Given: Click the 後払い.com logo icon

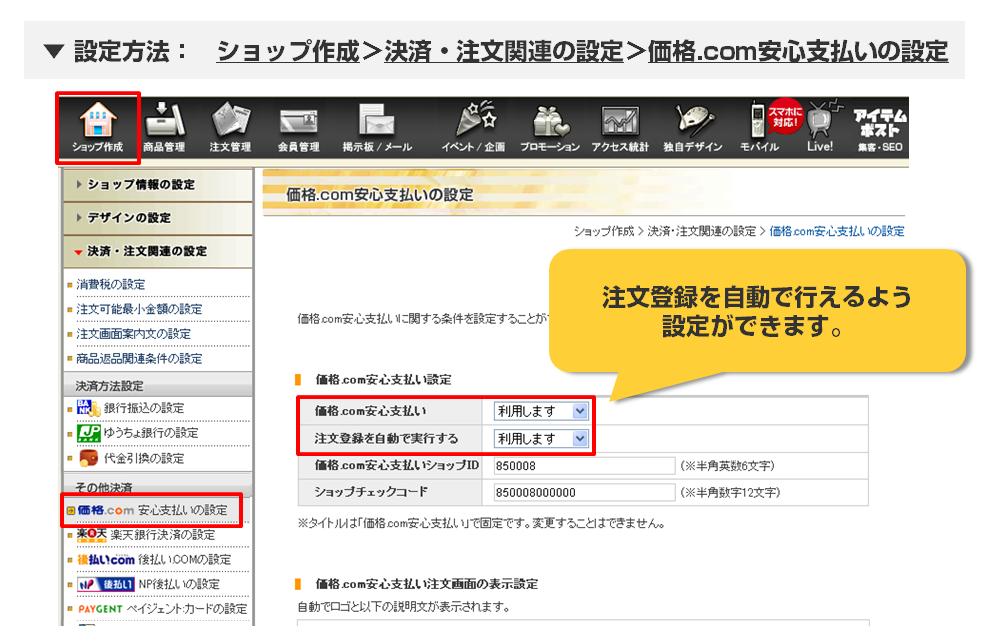Looking at the screenshot, I should click(106, 559).
